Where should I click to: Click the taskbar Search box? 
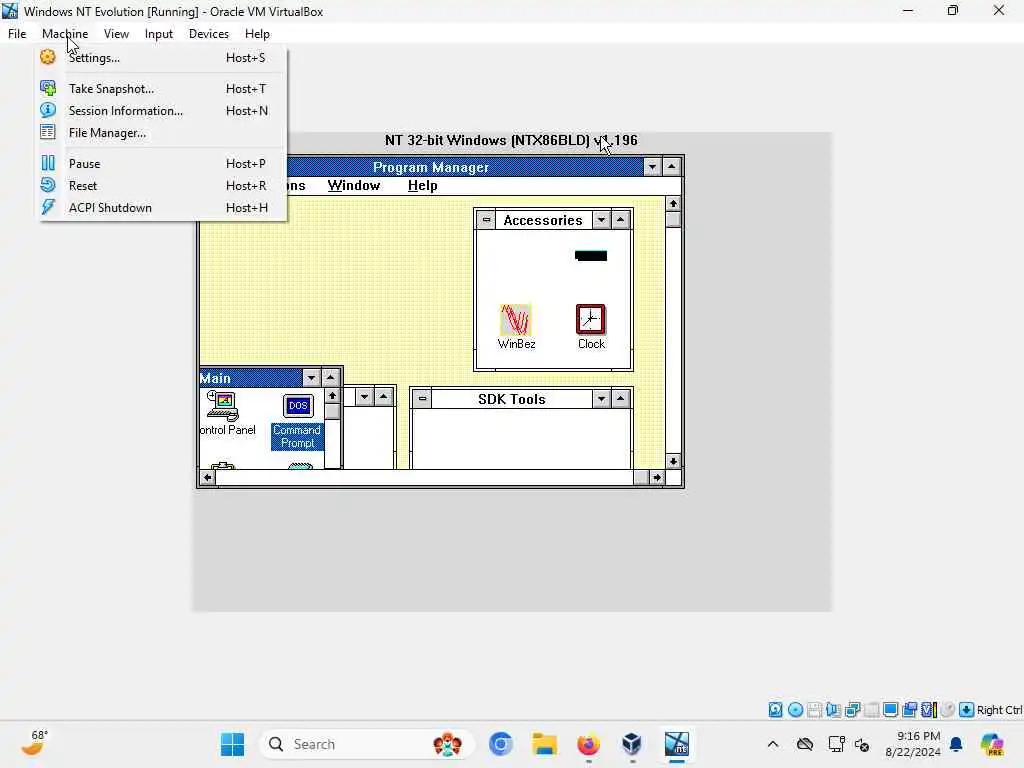(x=366, y=744)
